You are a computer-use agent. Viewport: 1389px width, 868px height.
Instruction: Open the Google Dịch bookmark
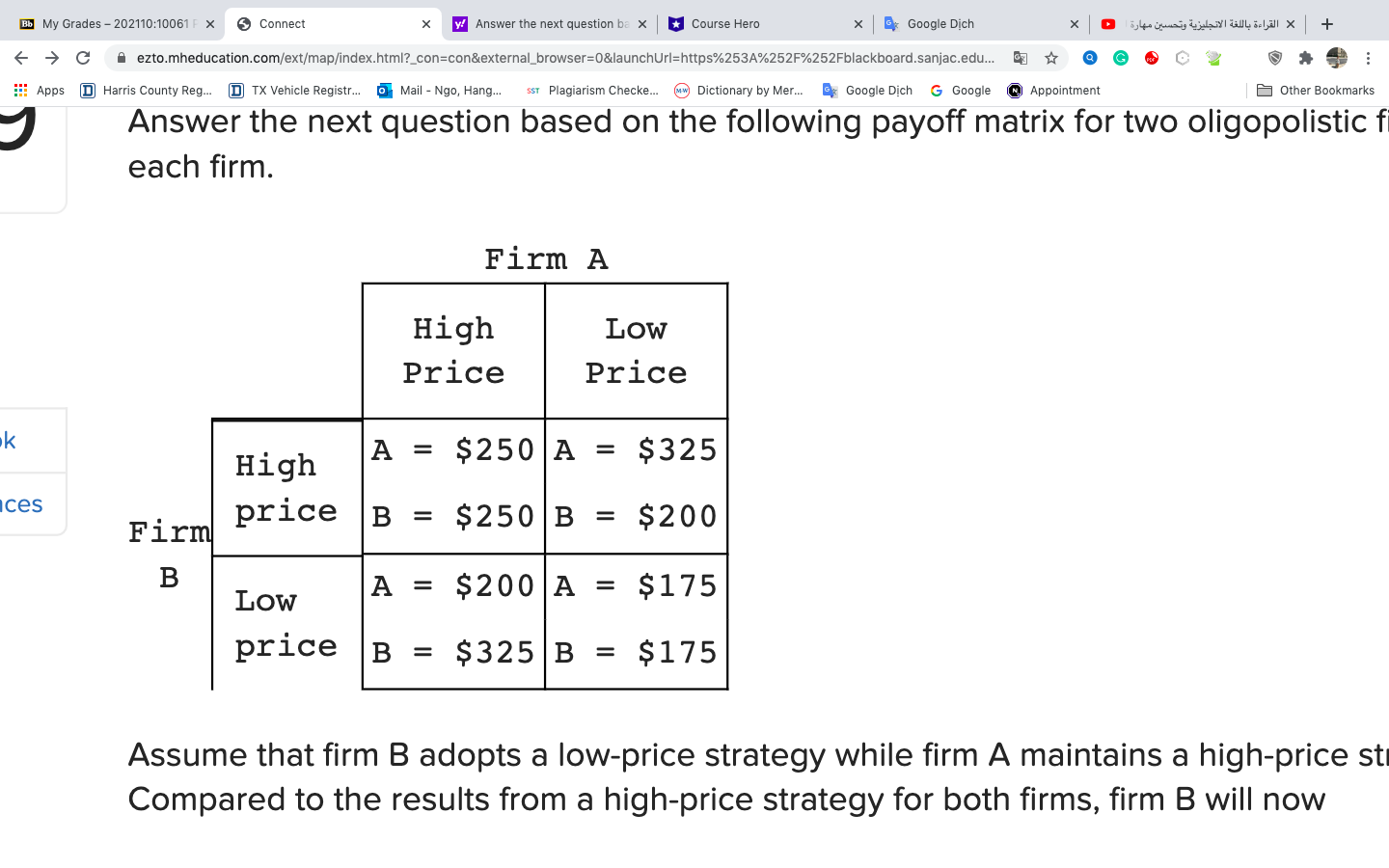[x=867, y=90]
